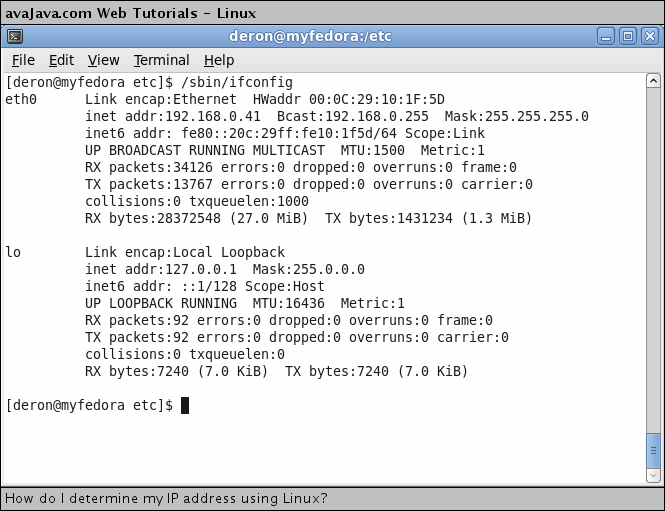This screenshot has width=665, height=511.
Task: Click the /sbin/ifconfig command text
Action: [237, 82]
